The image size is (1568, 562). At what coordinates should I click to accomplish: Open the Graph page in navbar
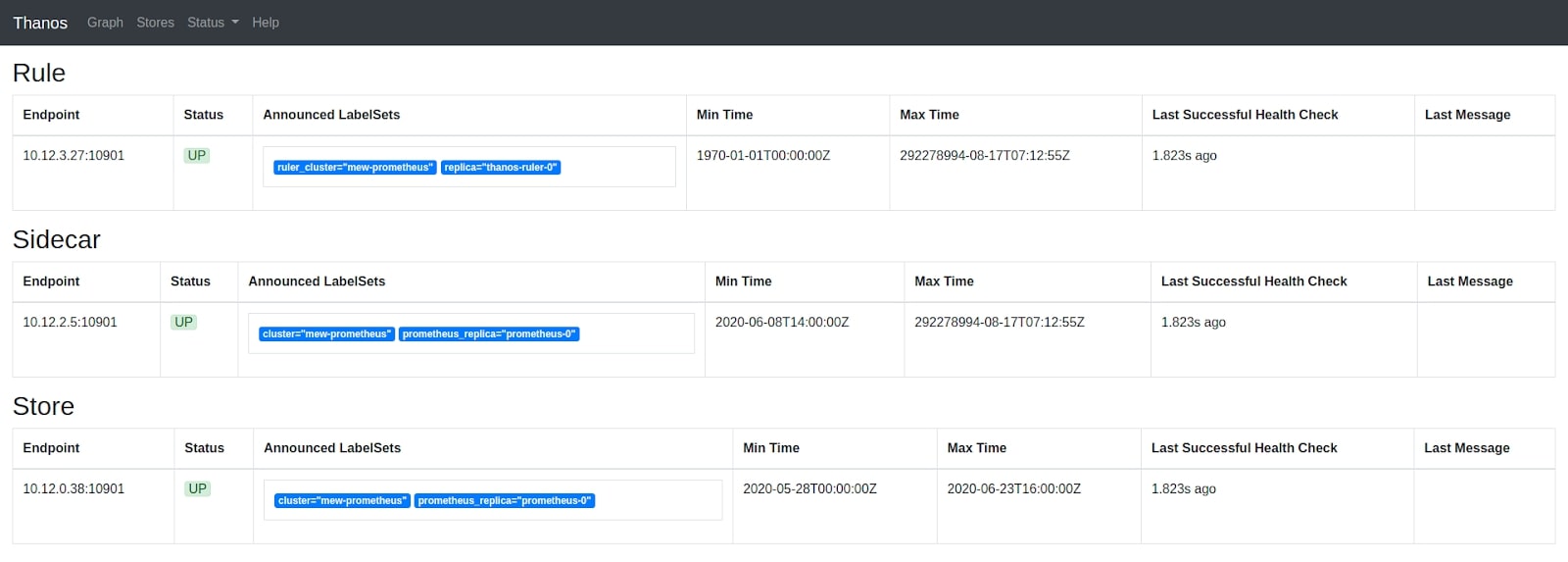pos(105,23)
